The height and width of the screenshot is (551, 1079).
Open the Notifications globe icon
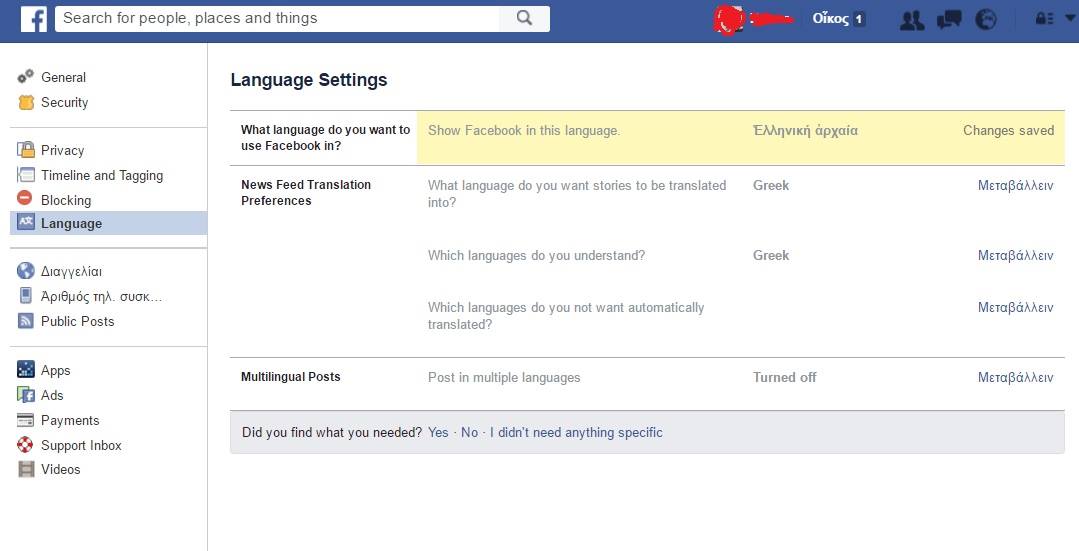click(986, 19)
